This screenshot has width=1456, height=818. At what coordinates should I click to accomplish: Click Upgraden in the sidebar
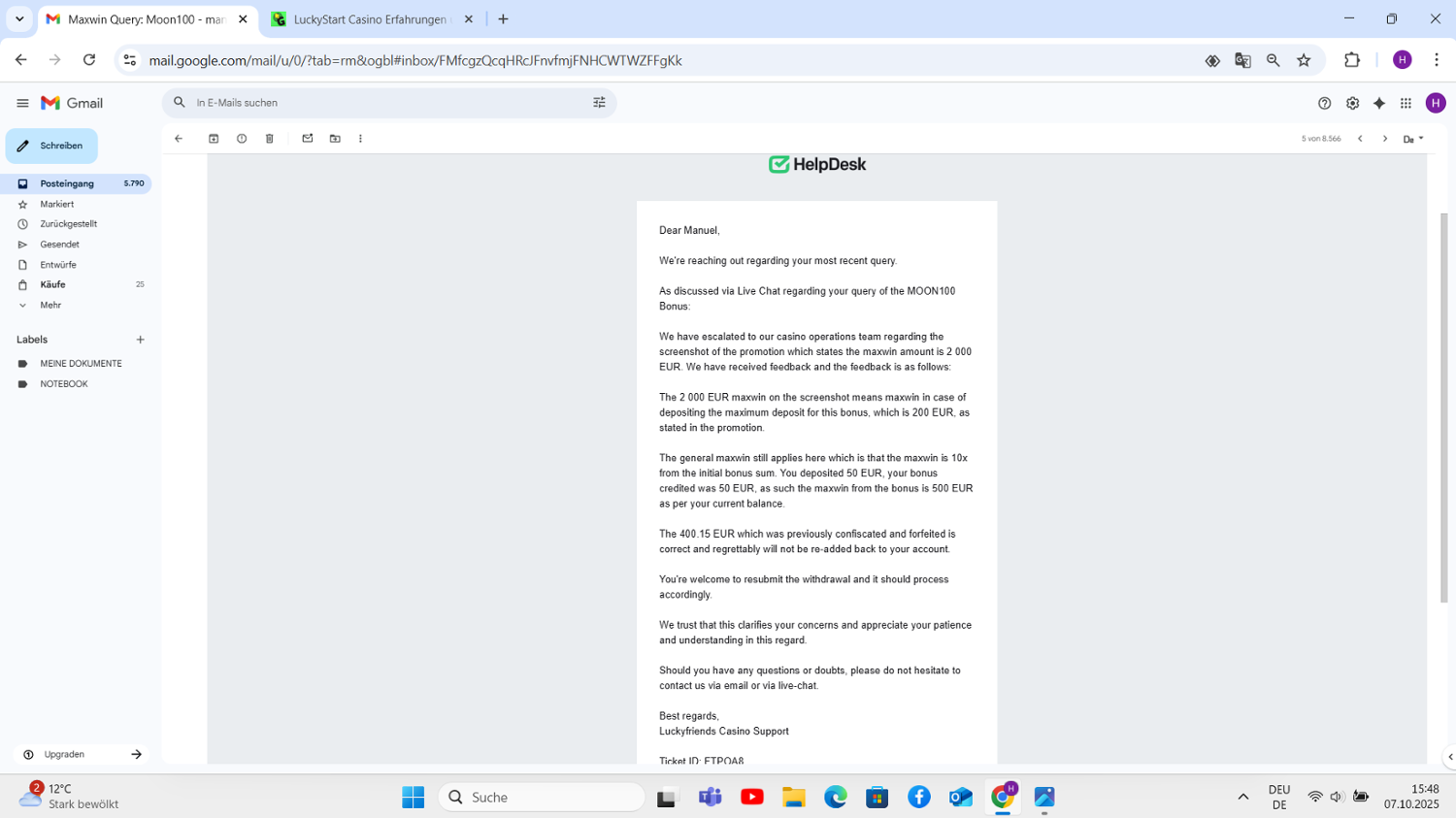click(x=64, y=754)
